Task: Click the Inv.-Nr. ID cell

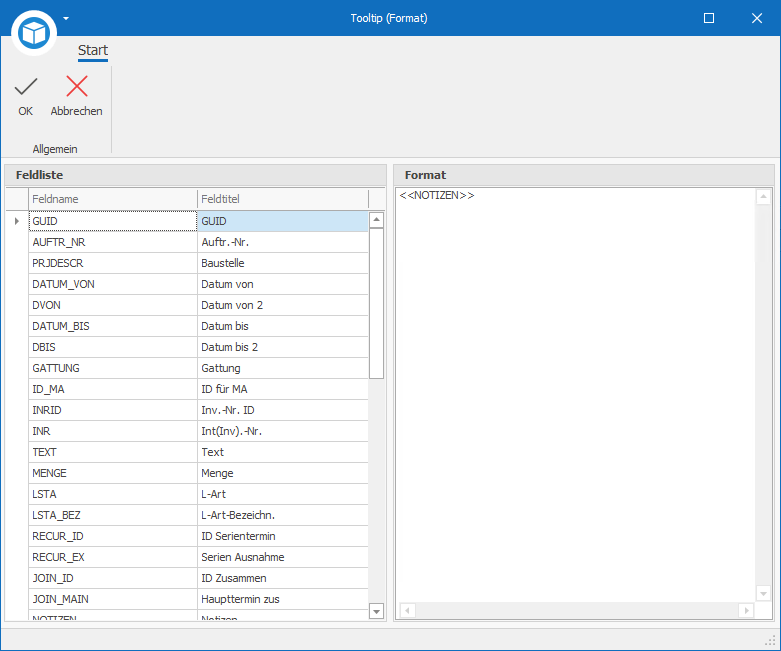Action: tap(283, 410)
